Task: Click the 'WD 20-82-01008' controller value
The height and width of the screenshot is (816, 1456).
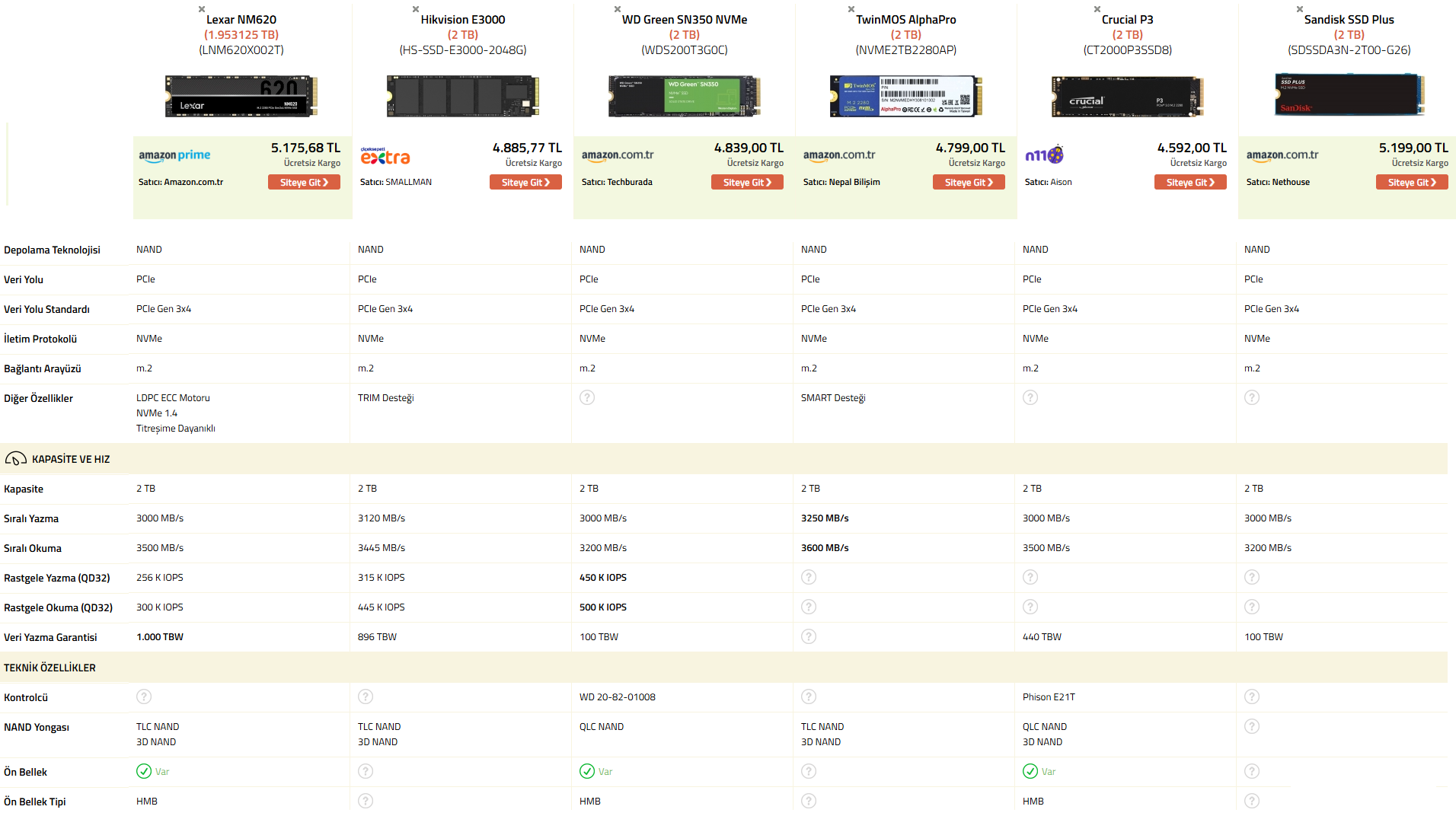Action: tap(617, 697)
